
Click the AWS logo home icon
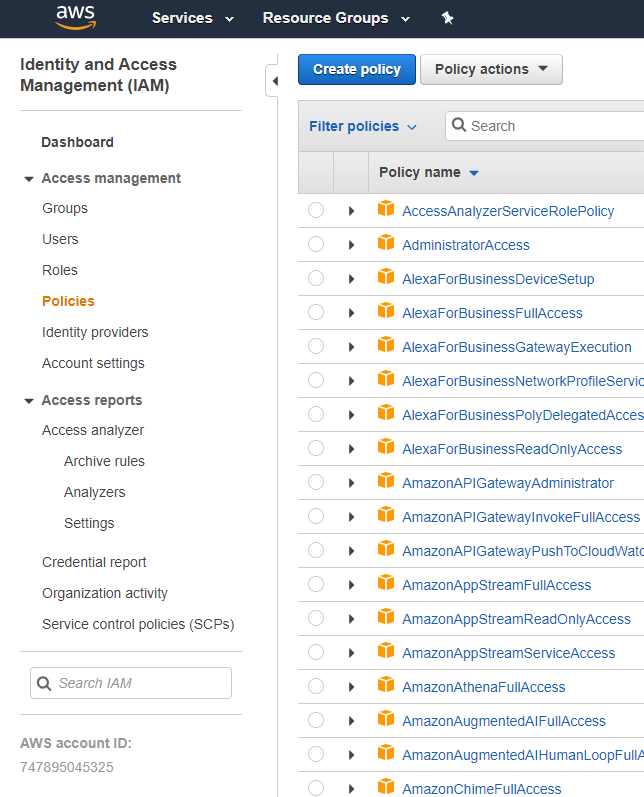[76, 17]
